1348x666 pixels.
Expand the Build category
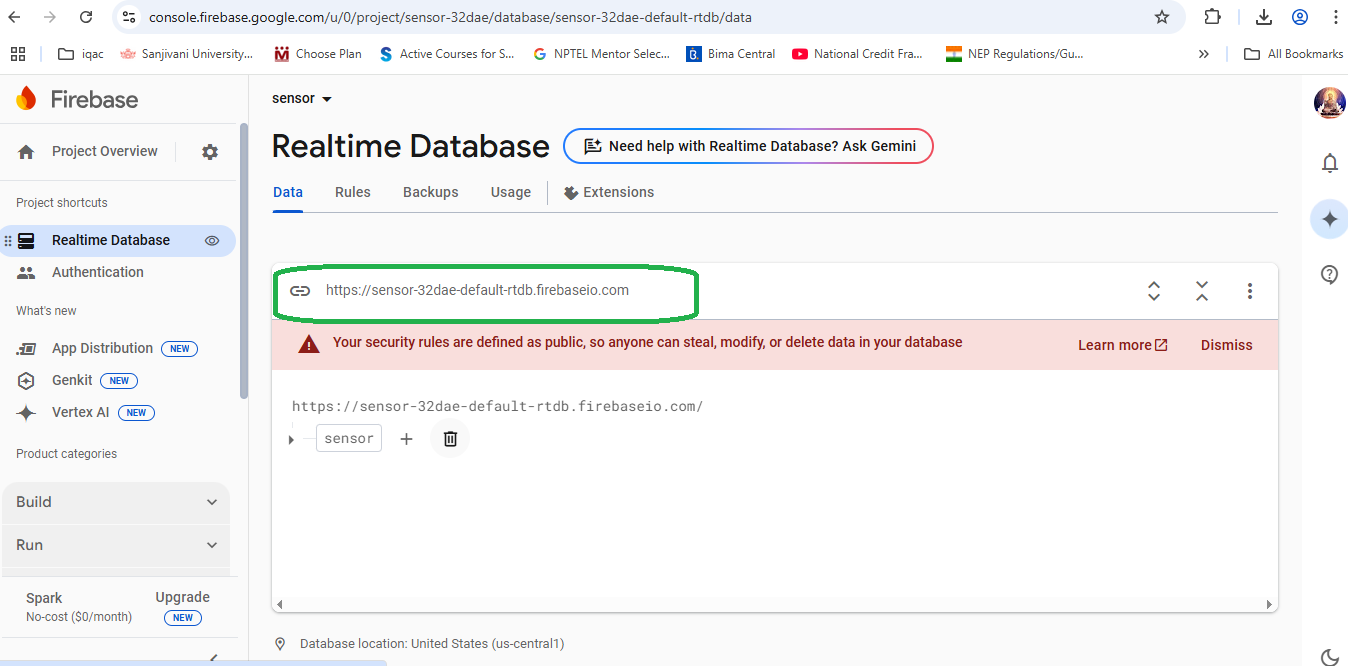coord(116,502)
